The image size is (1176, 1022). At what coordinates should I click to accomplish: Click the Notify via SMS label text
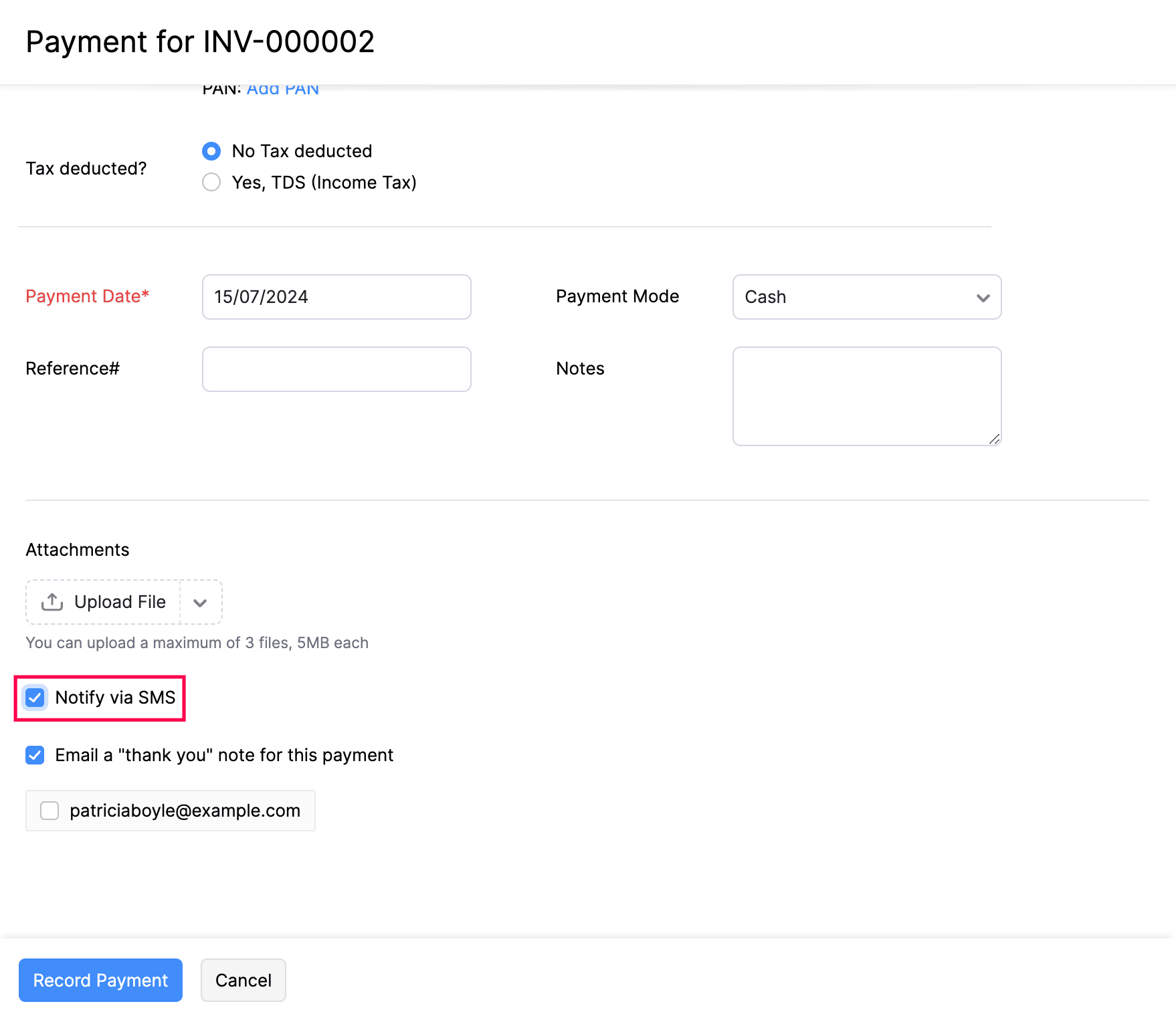click(115, 698)
